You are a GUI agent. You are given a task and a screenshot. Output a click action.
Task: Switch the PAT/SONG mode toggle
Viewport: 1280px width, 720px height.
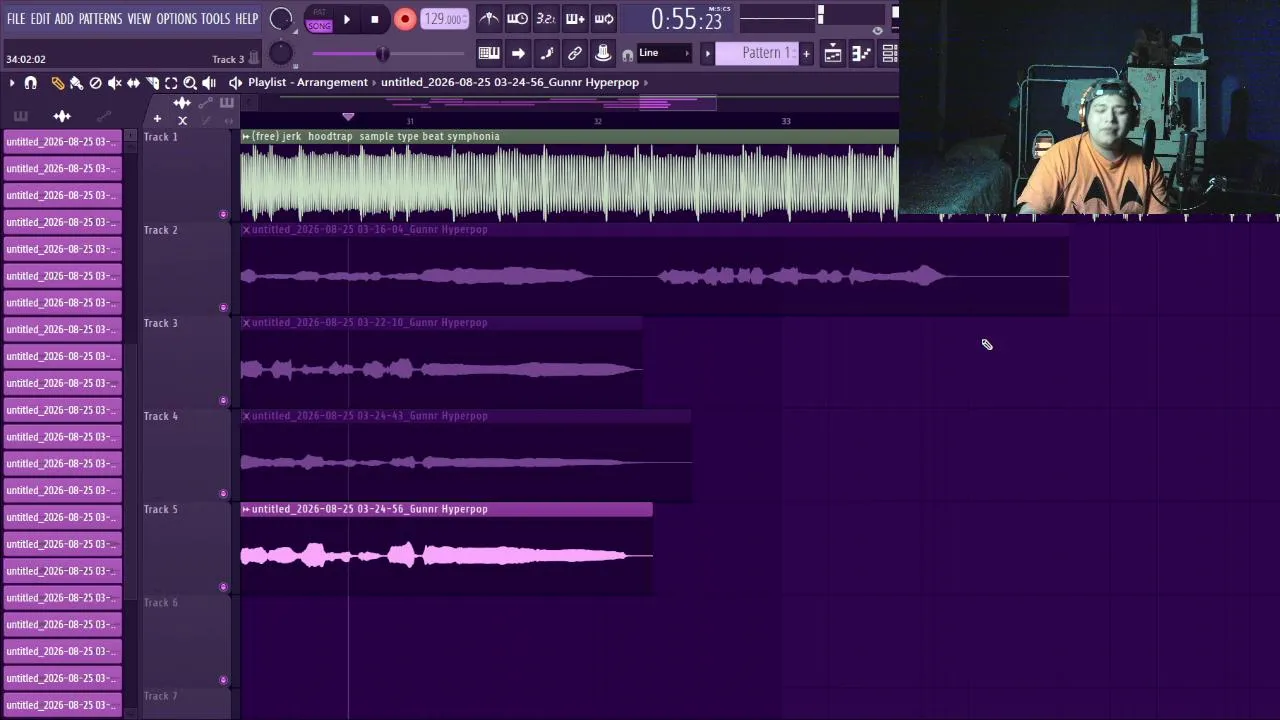pyautogui.click(x=319, y=19)
